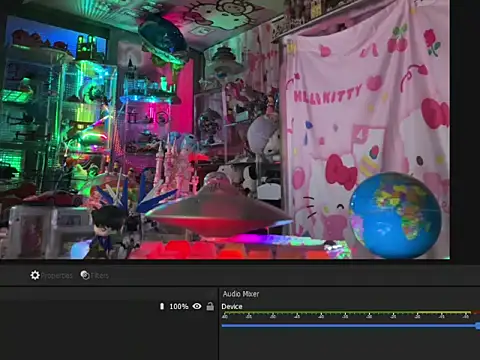Select the Audio Mixer panel title
Viewport: 480px width, 360px height.
(241, 294)
